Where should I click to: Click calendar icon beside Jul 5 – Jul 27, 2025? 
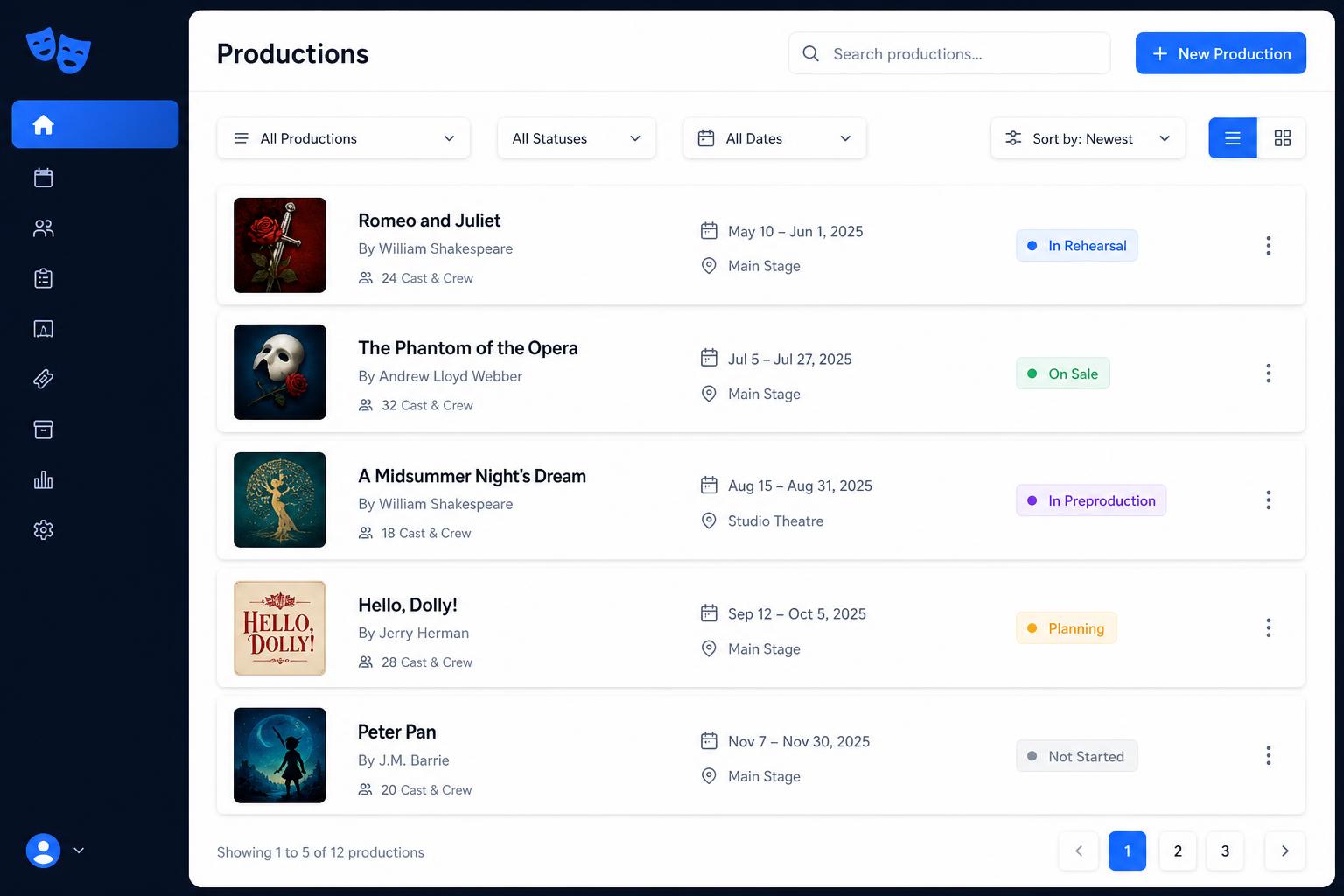709,358
